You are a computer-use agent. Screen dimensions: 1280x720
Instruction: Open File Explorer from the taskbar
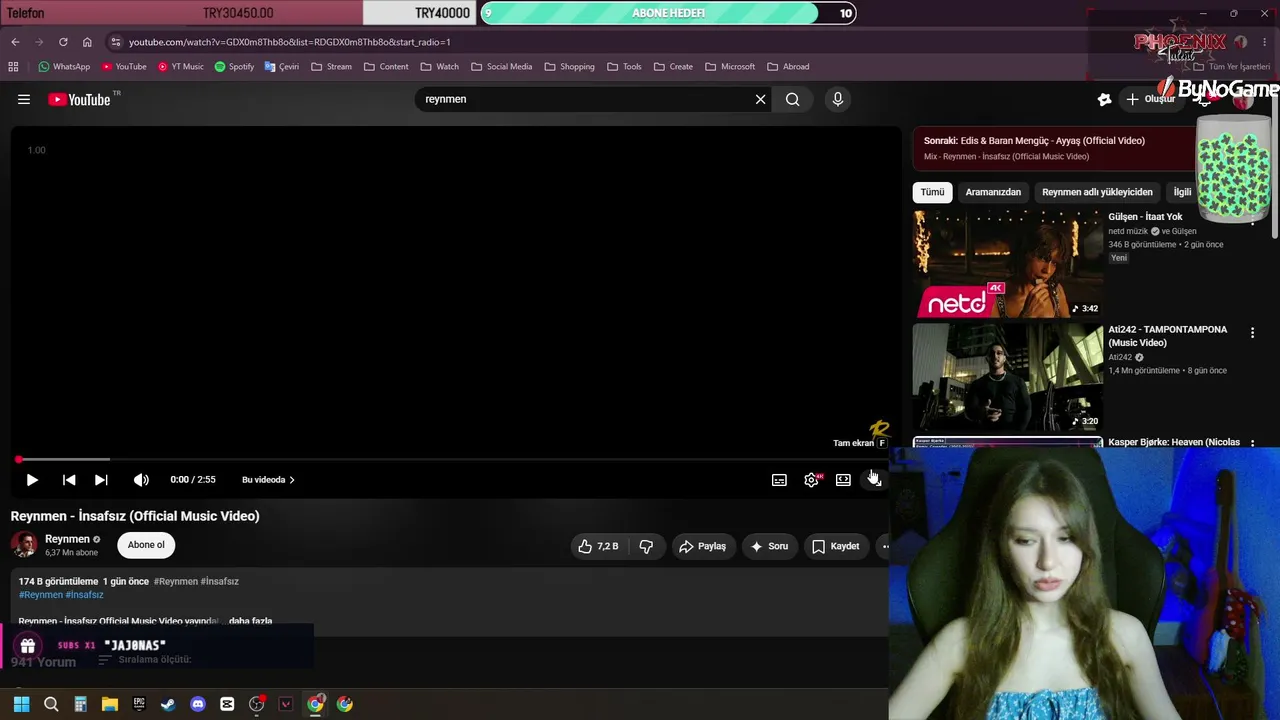(x=110, y=704)
